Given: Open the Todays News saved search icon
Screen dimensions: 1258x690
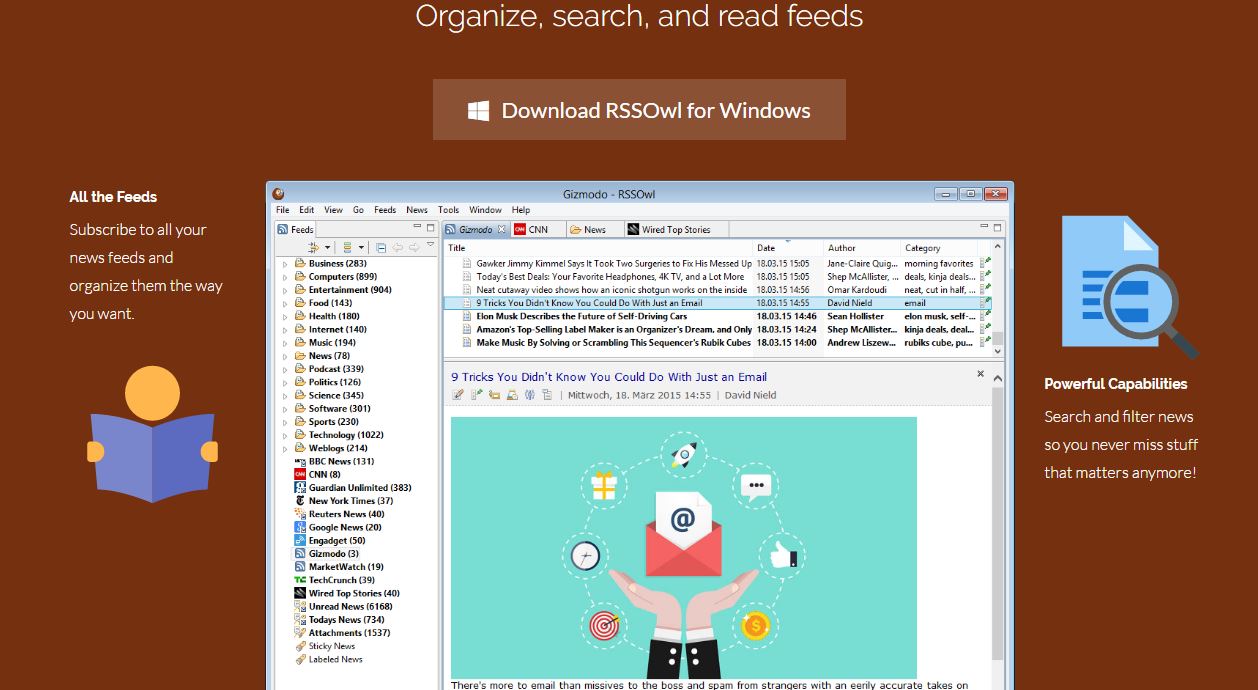Looking at the screenshot, I should [x=300, y=620].
